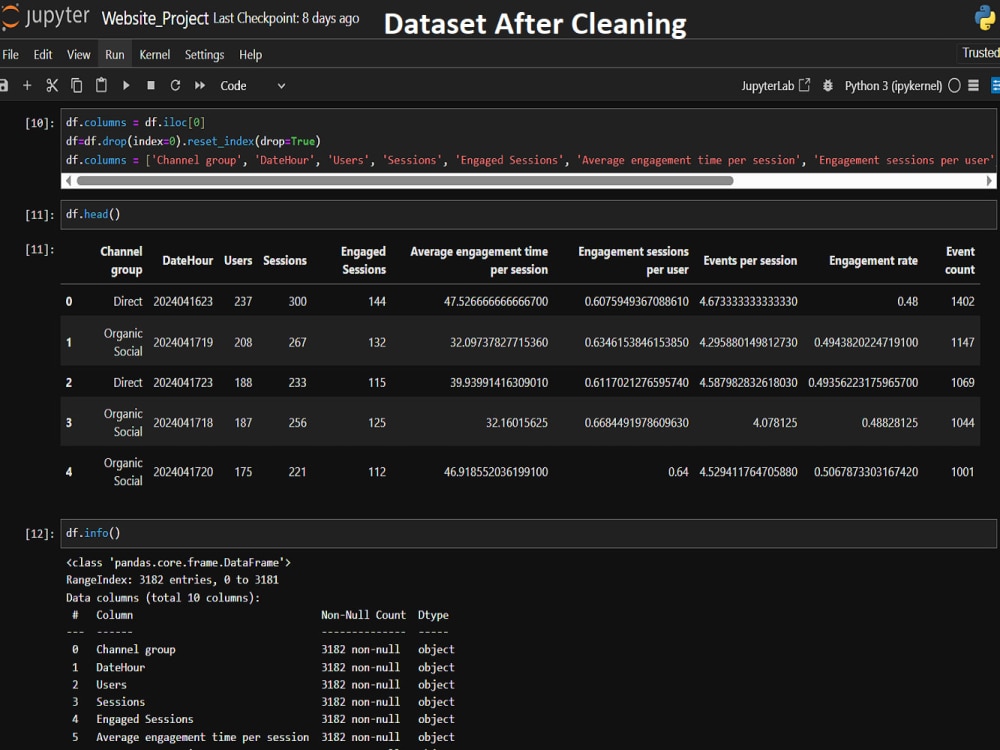Click DateHour value 2024041623

coord(183,301)
